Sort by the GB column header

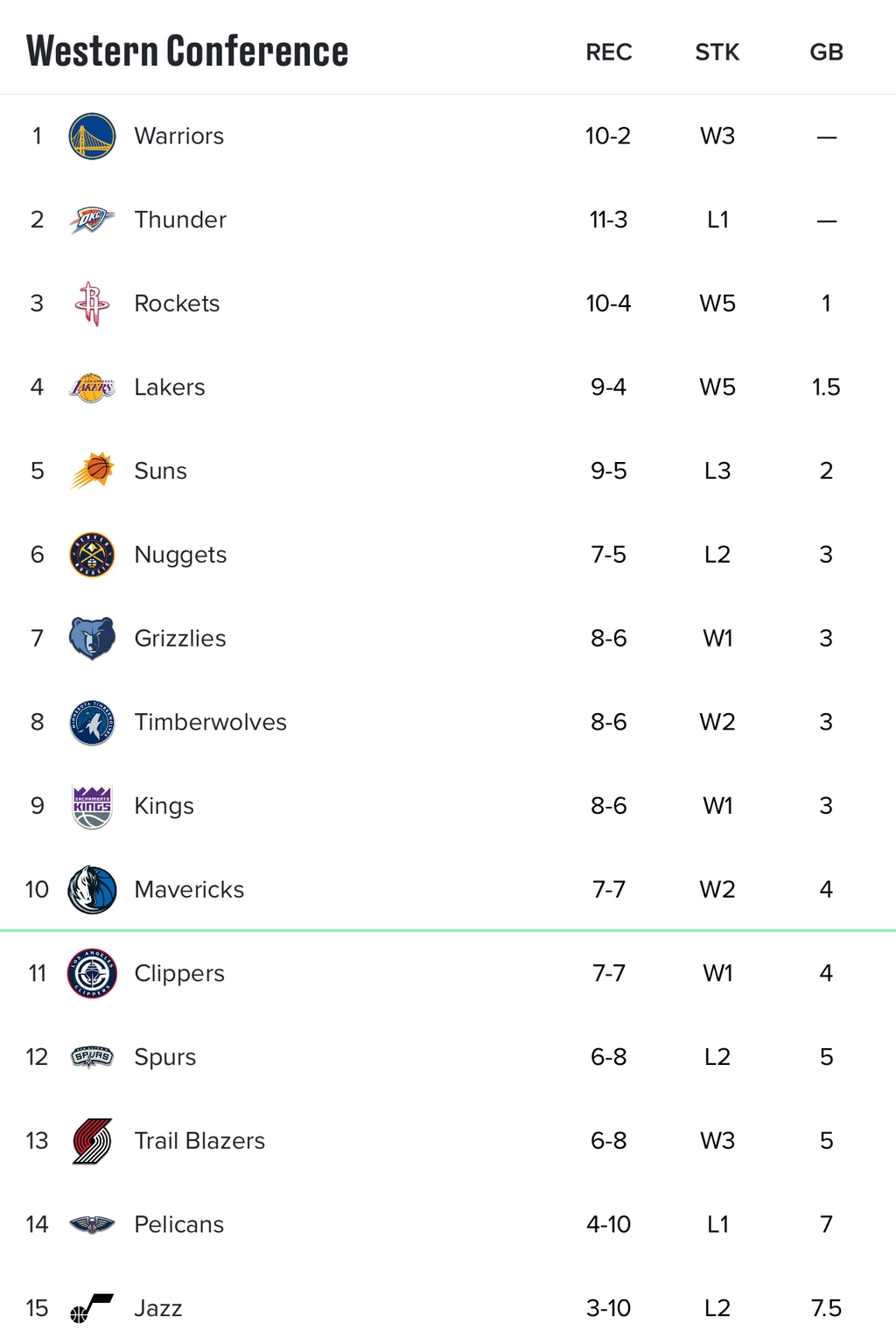(x=826, y=52)
